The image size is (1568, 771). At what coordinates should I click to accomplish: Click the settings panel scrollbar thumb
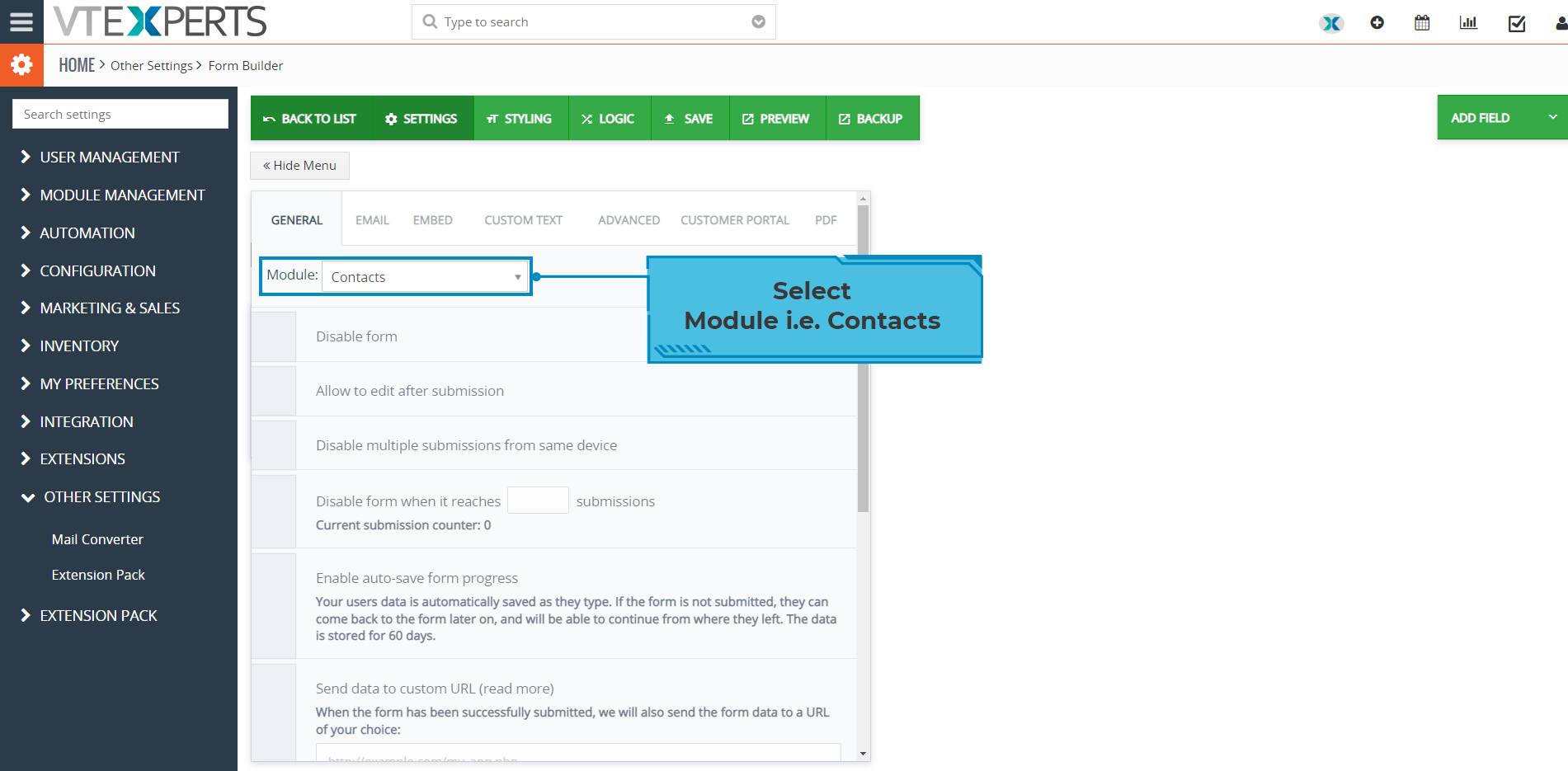[x=863, y=358]
